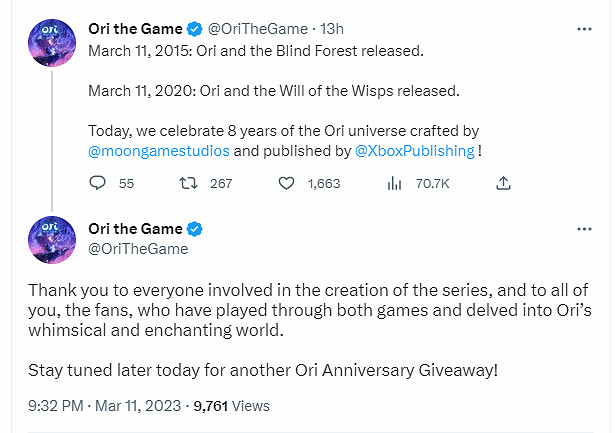The height and width of the screenshot is (433, 615).
Task: Open more options on first tweet
Action: click(585, 30)
